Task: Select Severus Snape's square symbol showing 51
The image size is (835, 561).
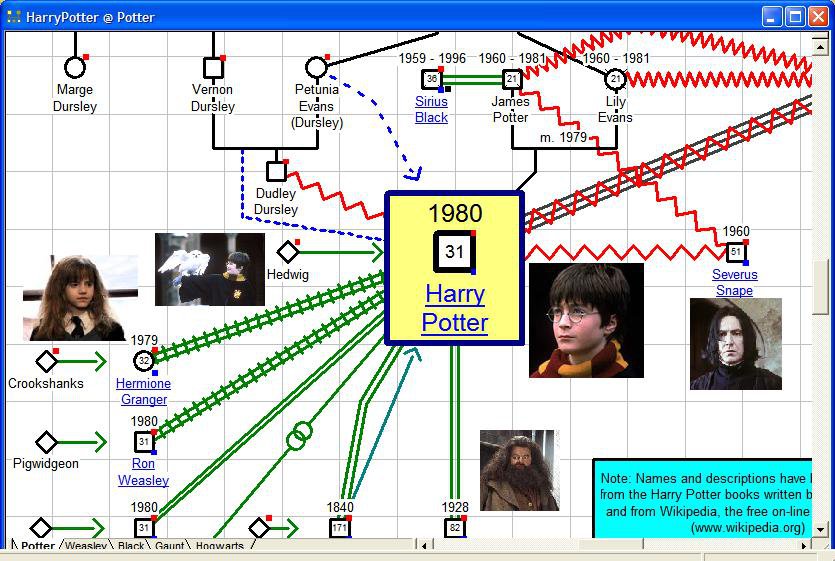Action: (736, 251)
